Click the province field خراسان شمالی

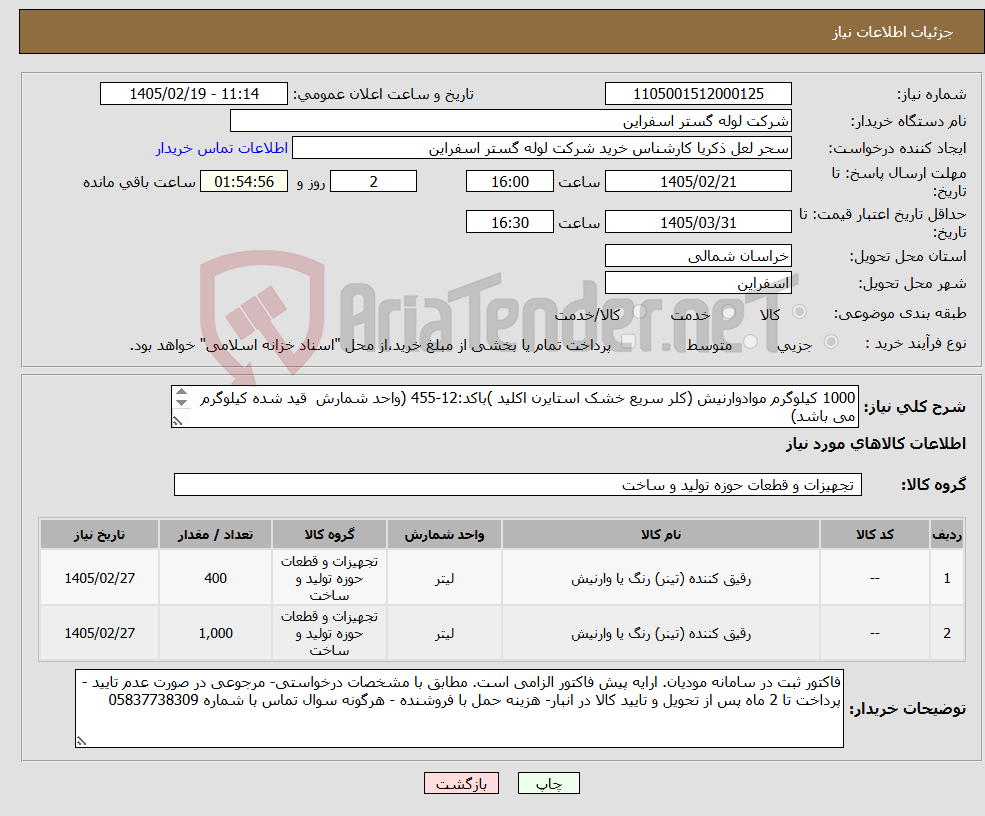tap(698, 256)
